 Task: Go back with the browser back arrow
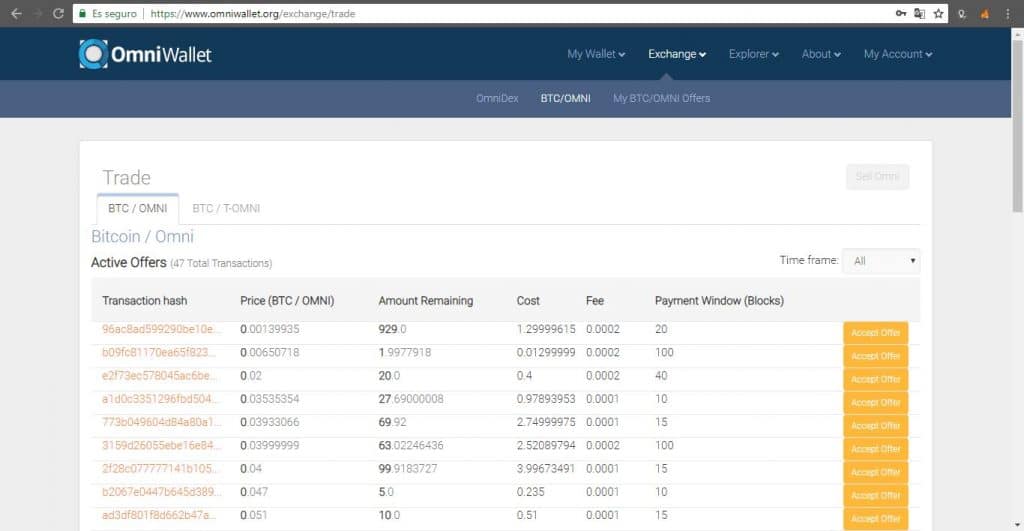click(16, 13)
